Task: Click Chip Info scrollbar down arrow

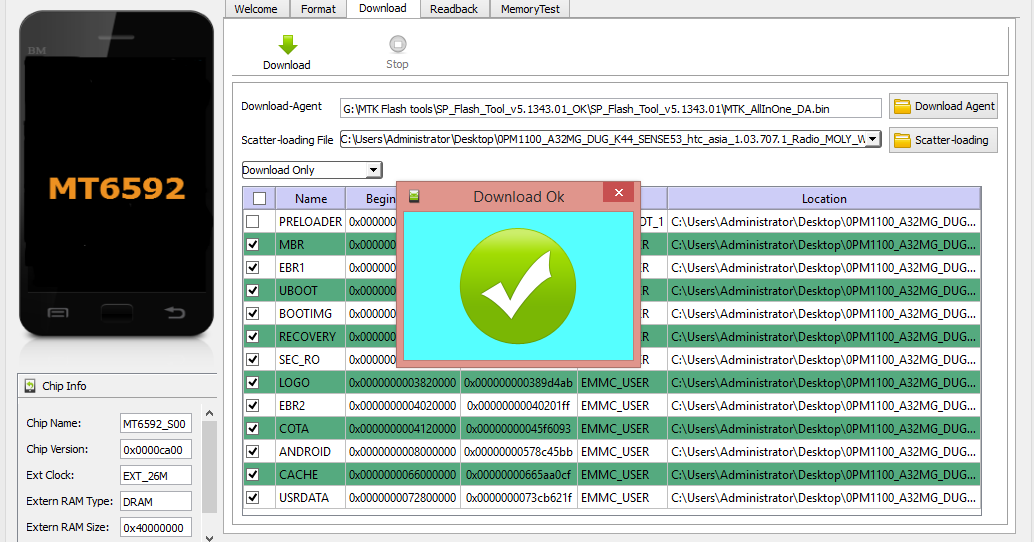Action: point(209,537)
